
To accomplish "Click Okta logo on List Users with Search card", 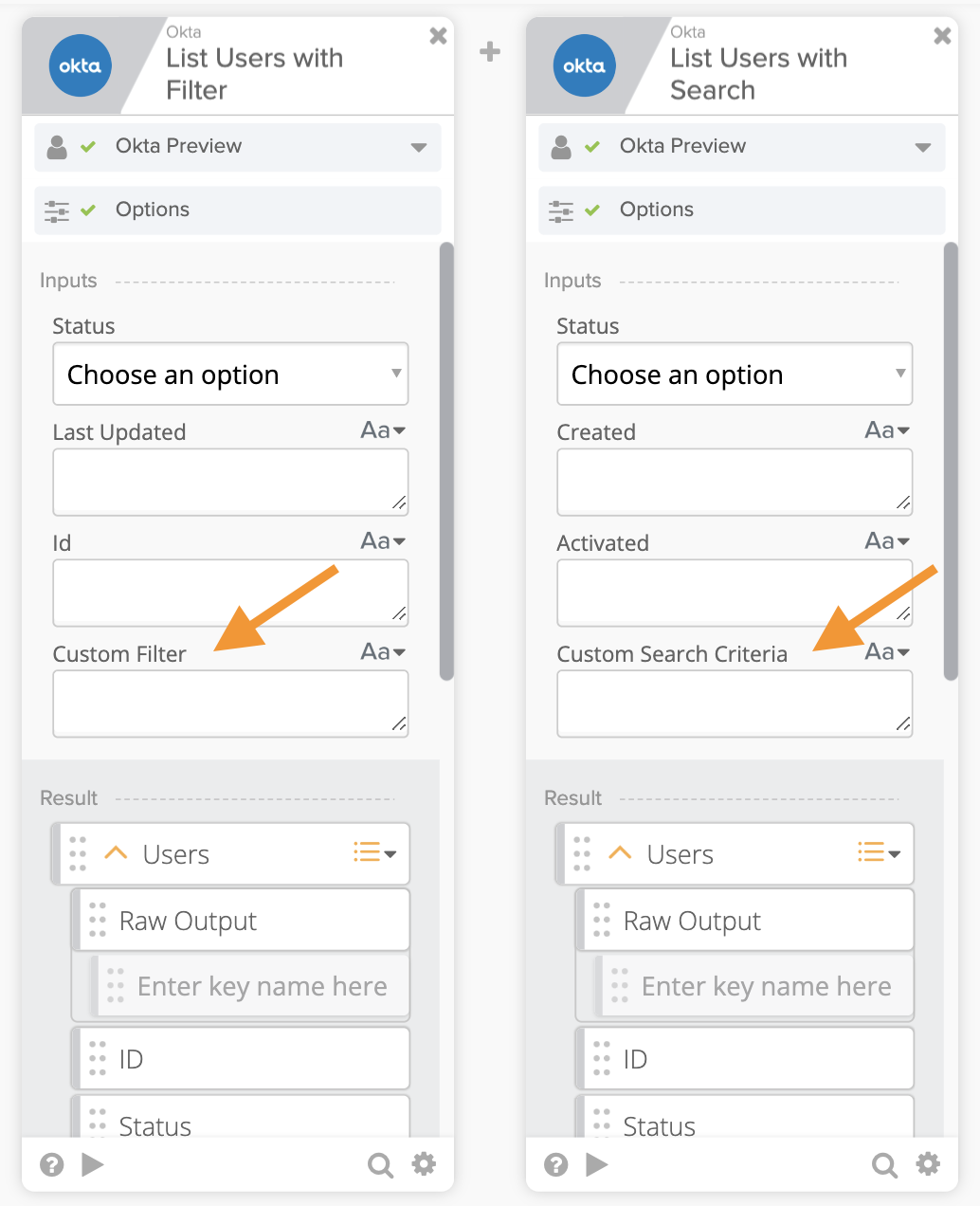I will (x=585, y=65).
